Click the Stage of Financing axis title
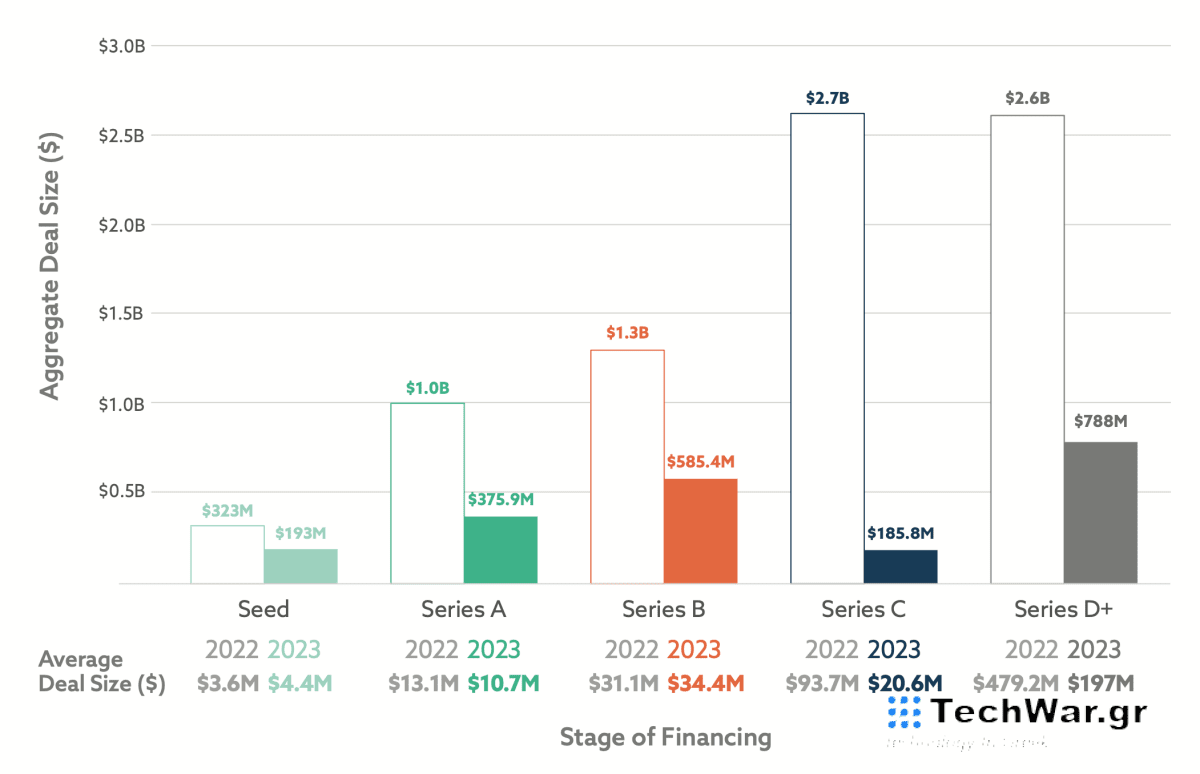 pyautogui.click(x=665, y=738)
